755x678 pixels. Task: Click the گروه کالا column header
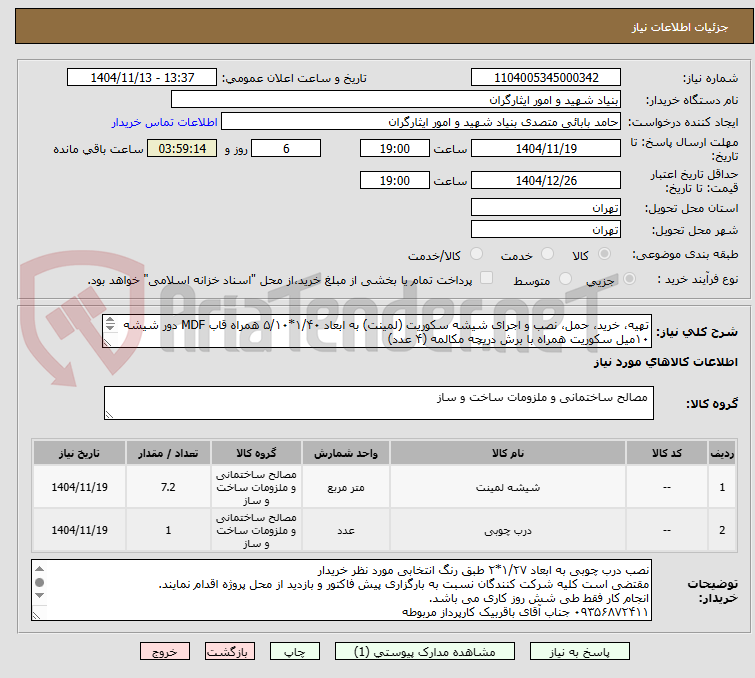256,453
